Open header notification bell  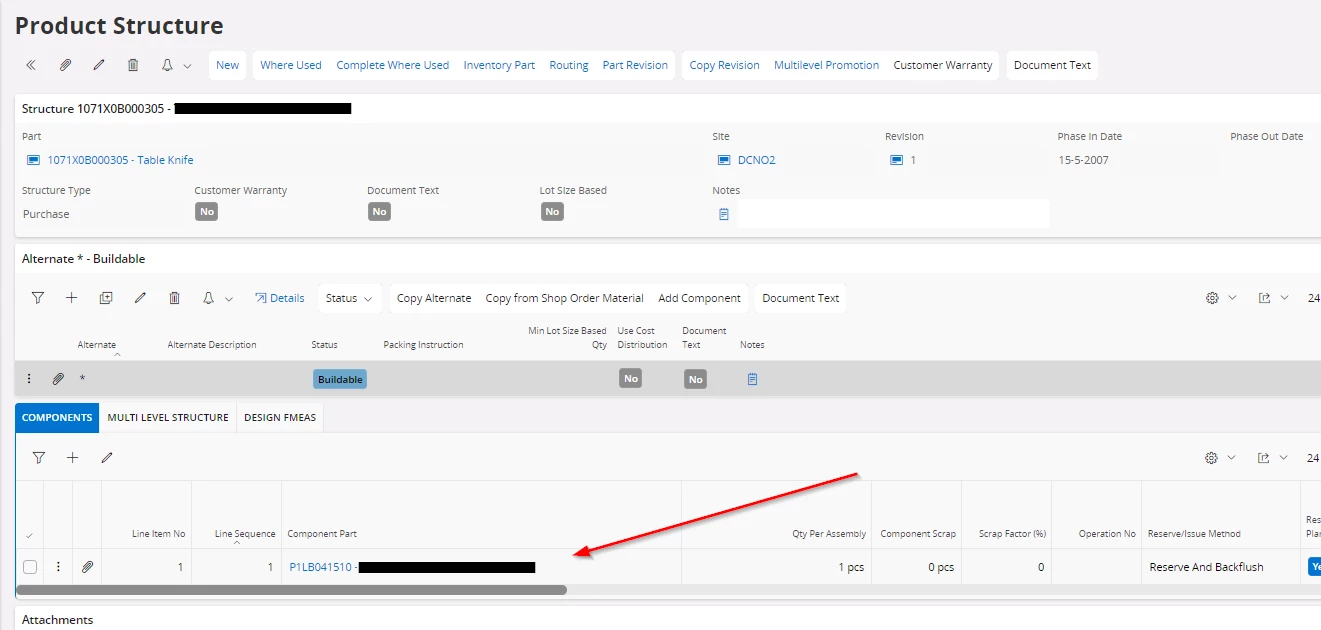click(x=168, y=65)
